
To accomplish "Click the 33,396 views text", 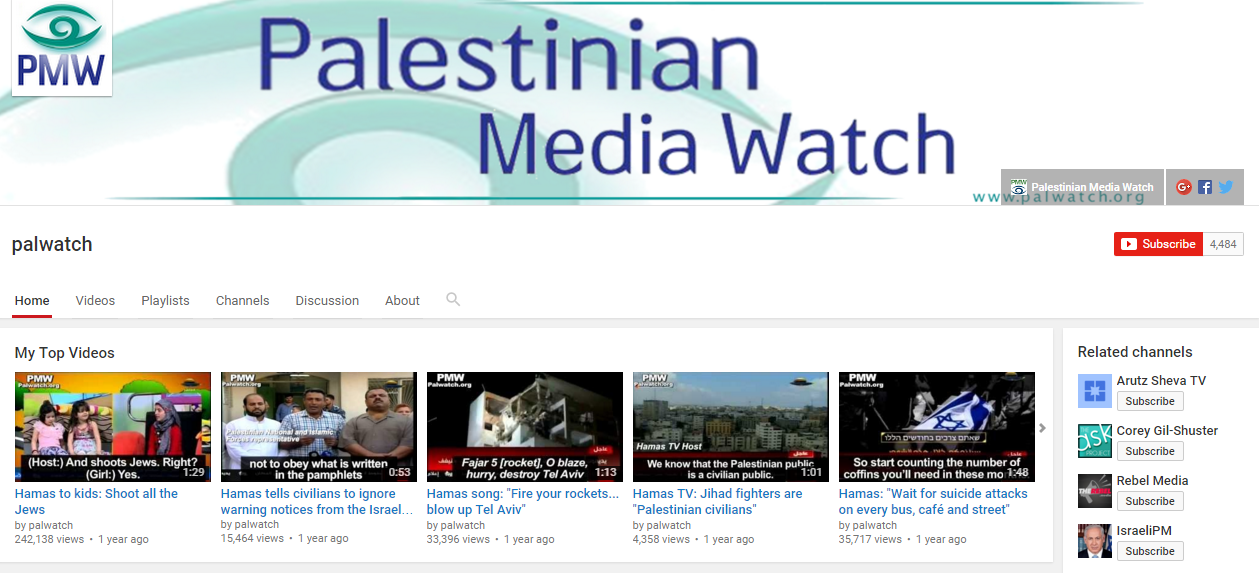I will (x=458, y=539).
